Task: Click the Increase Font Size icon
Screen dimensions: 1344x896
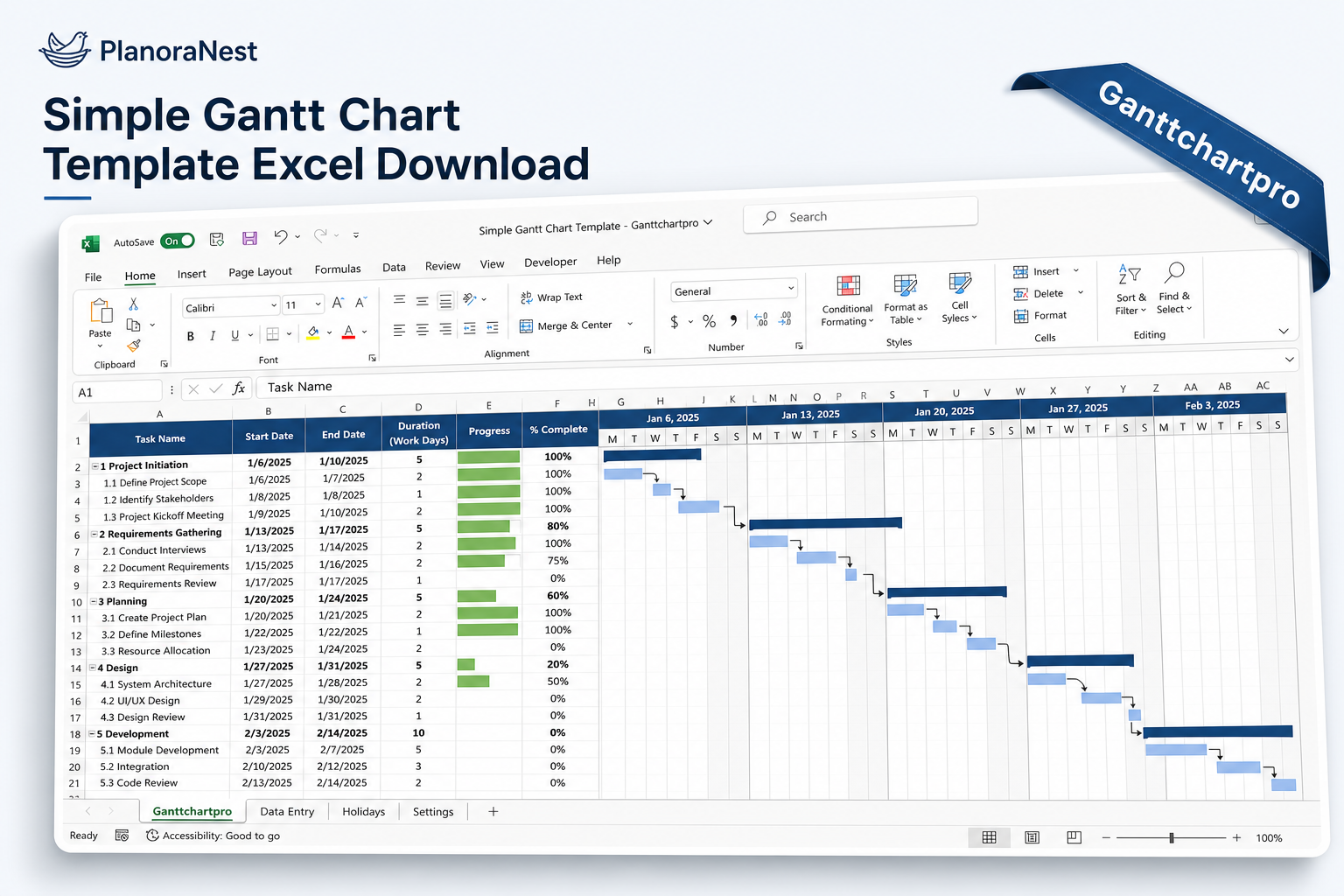Action: coord(338,303)
